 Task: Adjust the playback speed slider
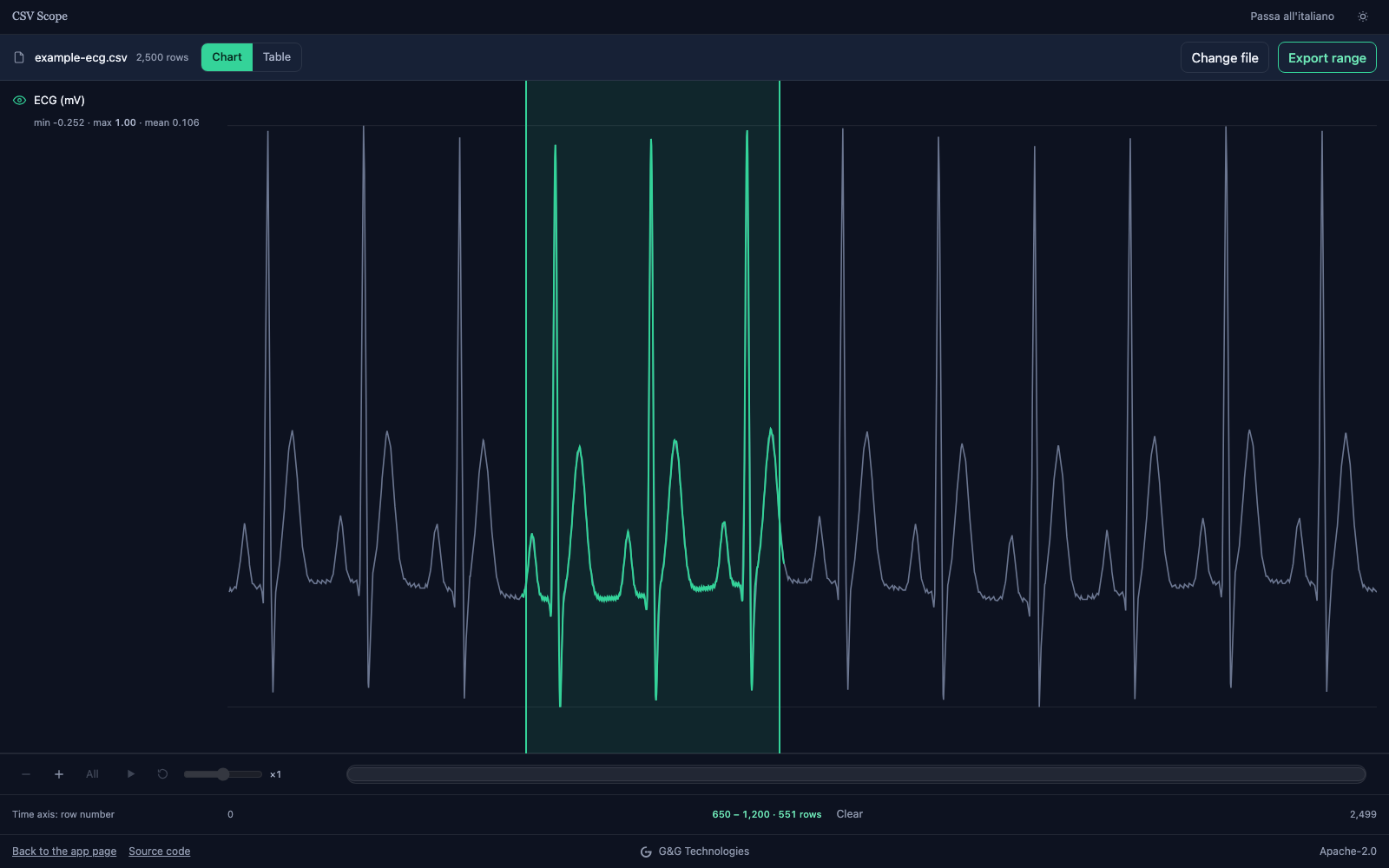pos(223,774)
